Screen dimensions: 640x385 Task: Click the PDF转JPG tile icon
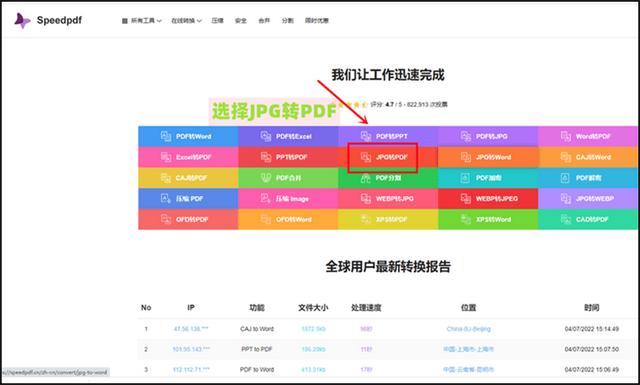click(466, 136)
